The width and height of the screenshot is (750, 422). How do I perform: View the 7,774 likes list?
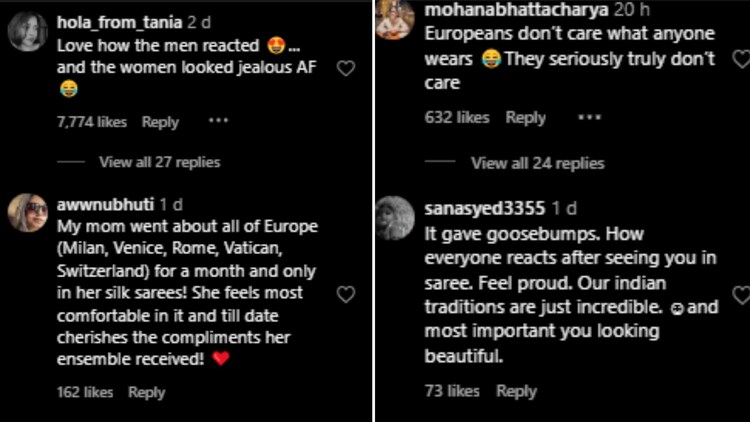[91, 122]
